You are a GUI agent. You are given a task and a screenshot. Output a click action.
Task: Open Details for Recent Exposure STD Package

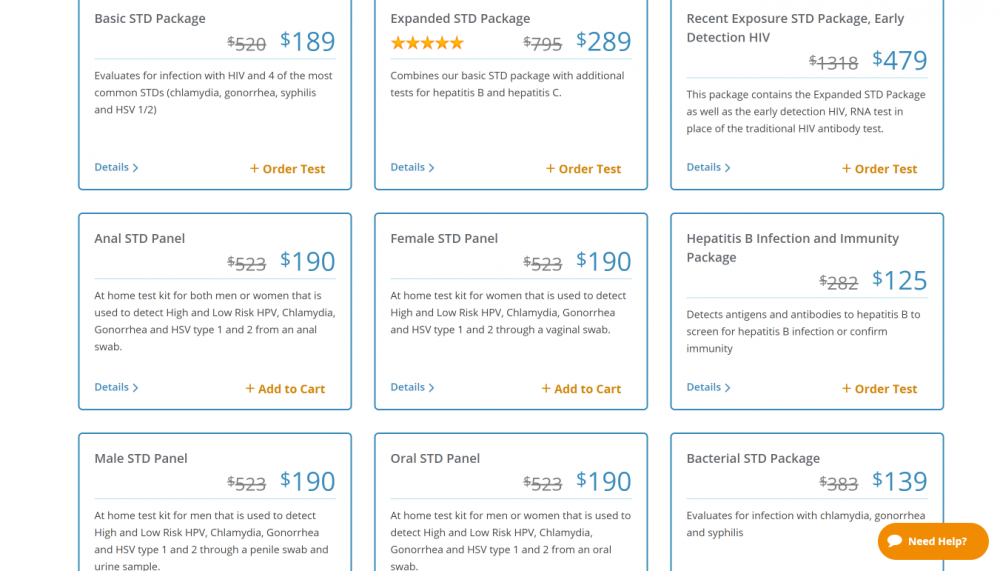tap(708, 167)
